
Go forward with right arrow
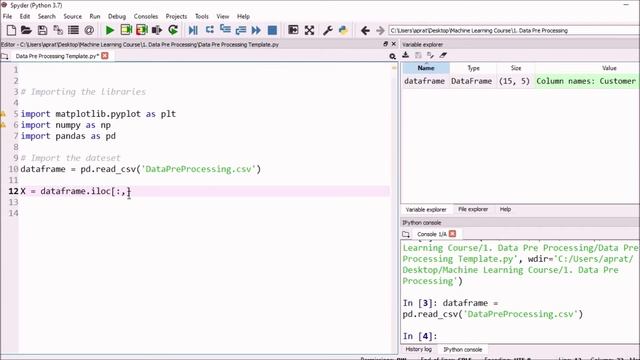(x=380, y=31)
